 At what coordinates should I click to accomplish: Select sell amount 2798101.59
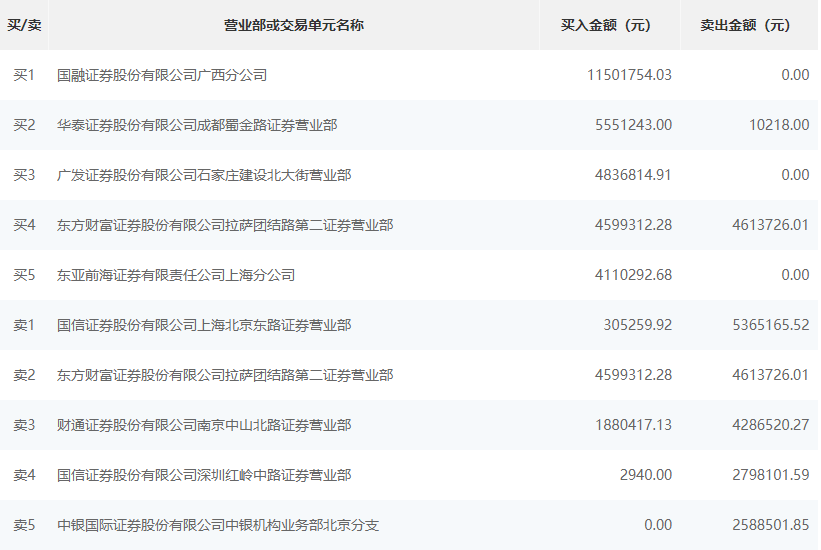[771, 475]
